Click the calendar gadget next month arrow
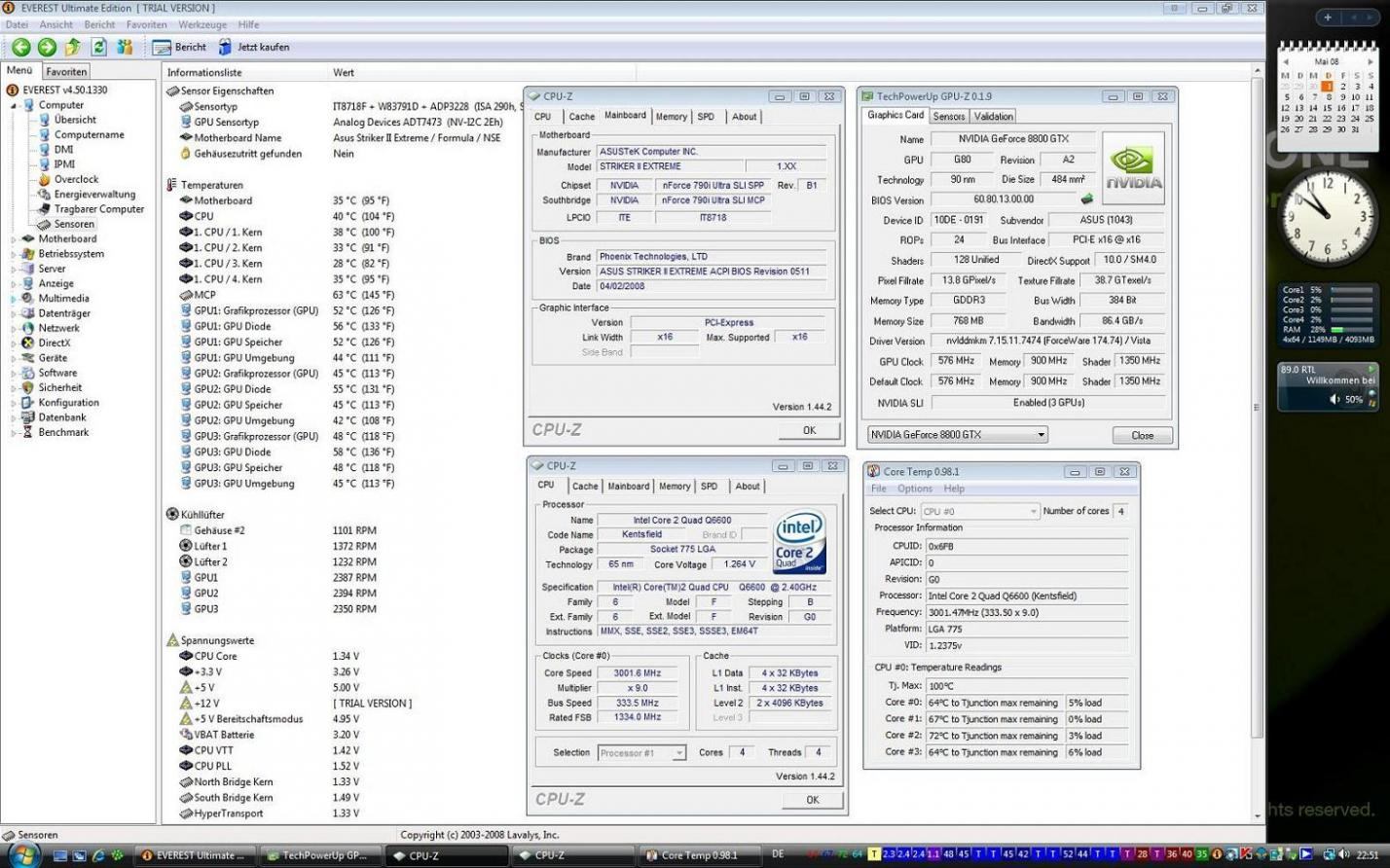1390x868 pixels. click(1371, 60)
